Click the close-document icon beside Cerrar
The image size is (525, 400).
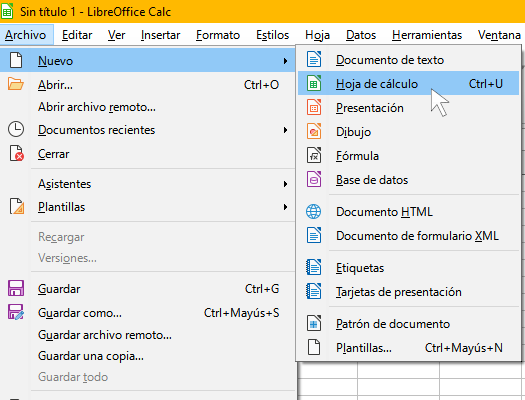pyautogui.click(x=16, y=153)
